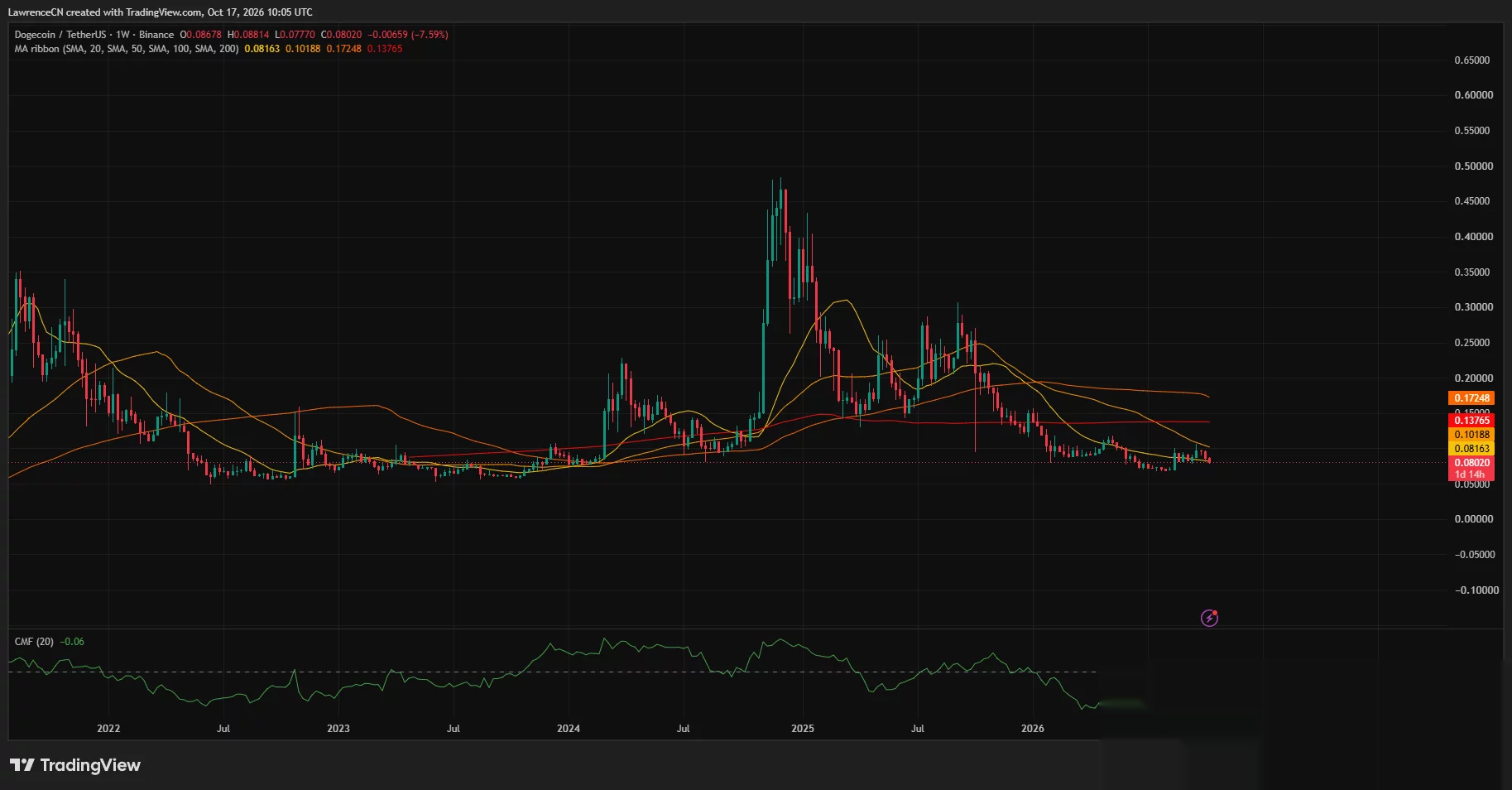Click the 0.20000 price axis label
Image resolution: width=1512 pixels, height=790 pixels.
point(1474,378)
